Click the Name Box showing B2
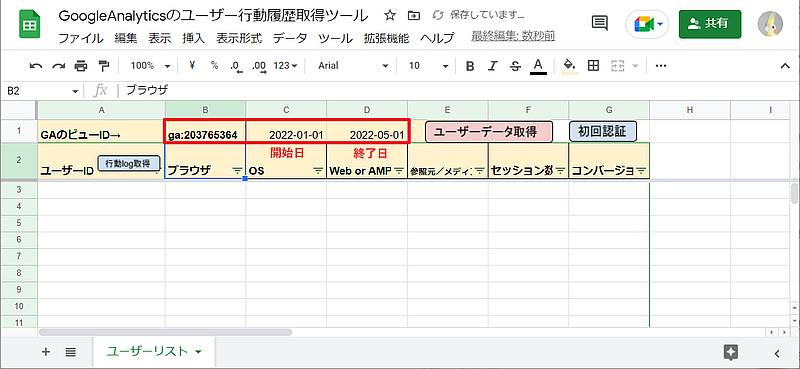The height and width of the screenshot is (369, 800). (x=36, y=91)
